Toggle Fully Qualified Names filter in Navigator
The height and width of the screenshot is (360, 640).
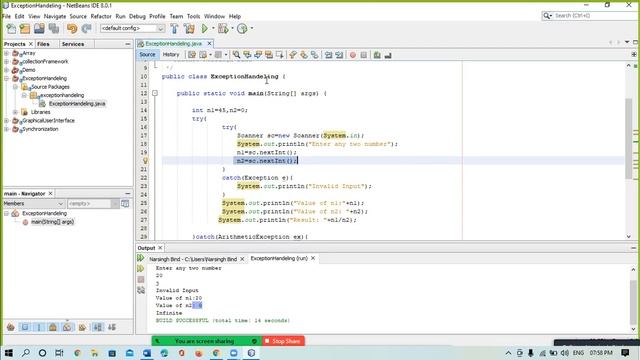82,327
